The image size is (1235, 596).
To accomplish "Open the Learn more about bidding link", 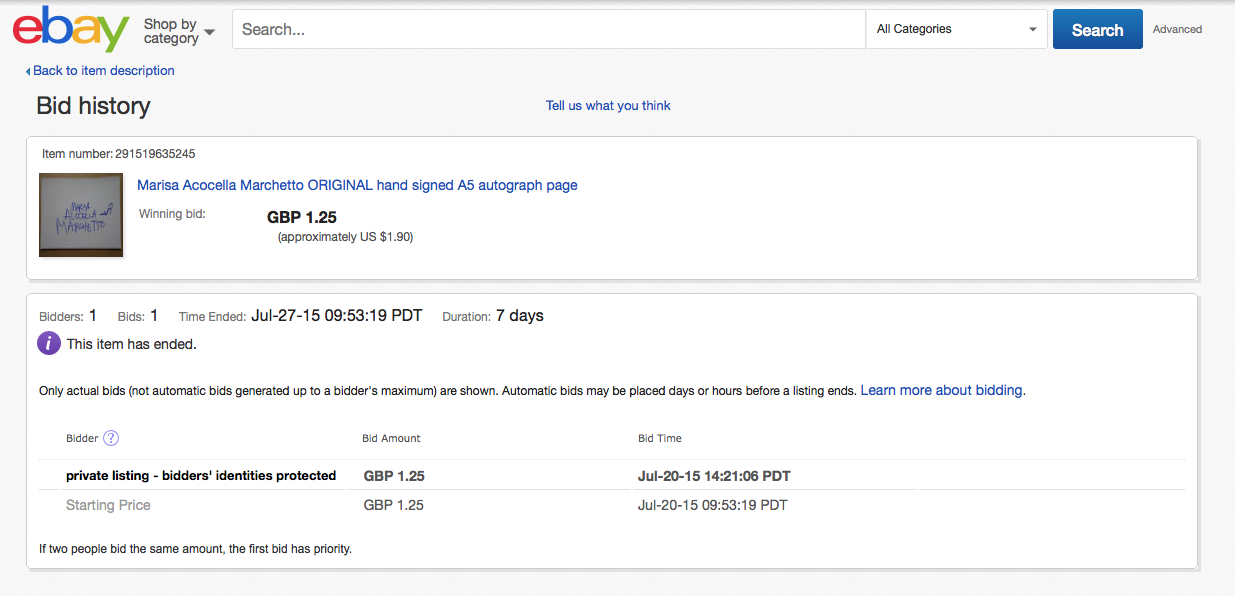I will [943, 390].
